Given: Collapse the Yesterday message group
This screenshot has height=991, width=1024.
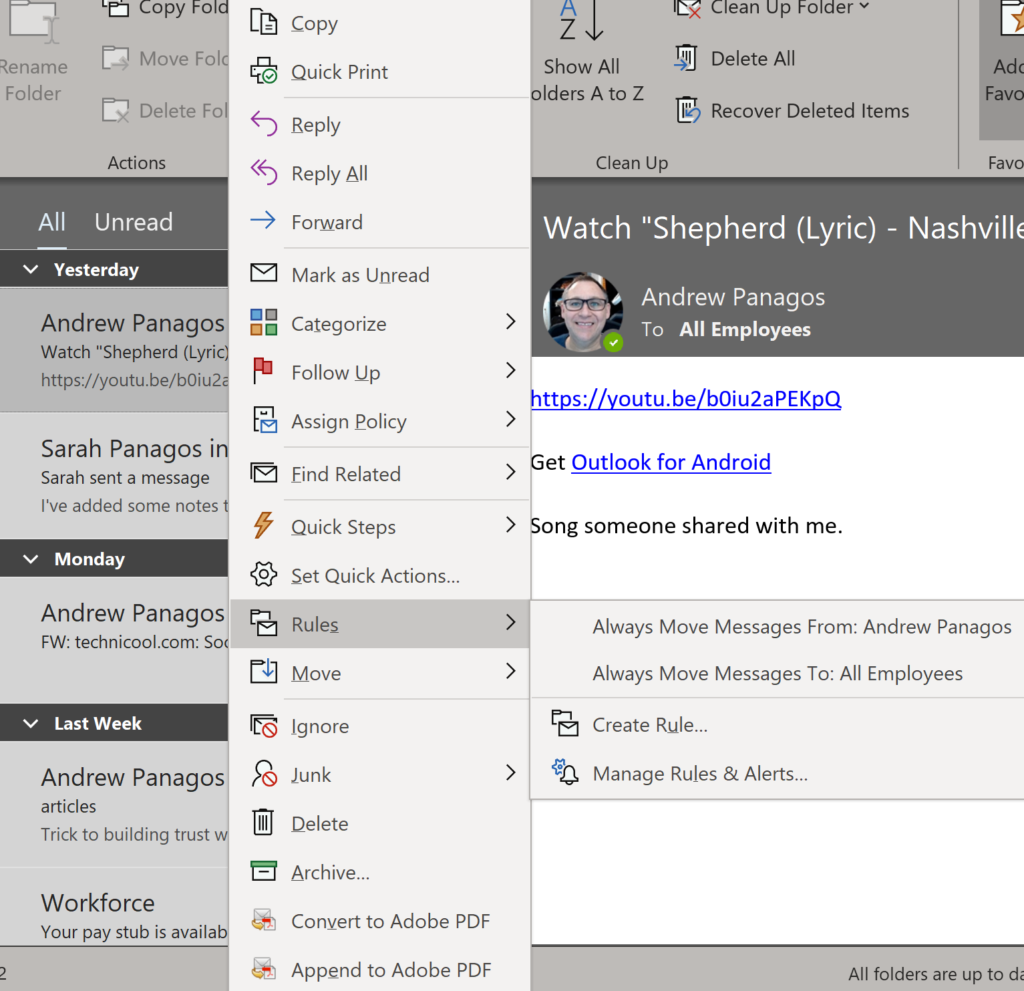Looking at the screenshot, I should coord(31,270).
